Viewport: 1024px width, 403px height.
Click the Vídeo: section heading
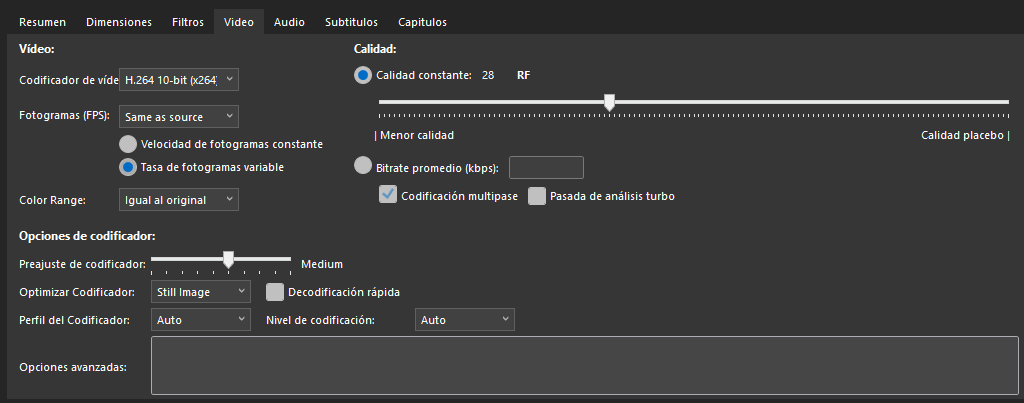[x=37, y=48]
